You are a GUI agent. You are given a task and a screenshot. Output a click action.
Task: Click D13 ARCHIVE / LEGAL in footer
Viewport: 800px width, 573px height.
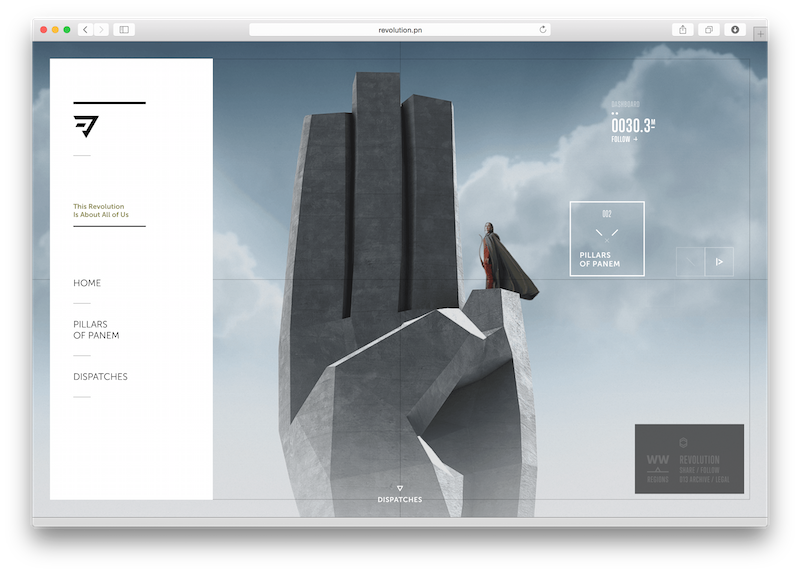(x=705, y=480)
